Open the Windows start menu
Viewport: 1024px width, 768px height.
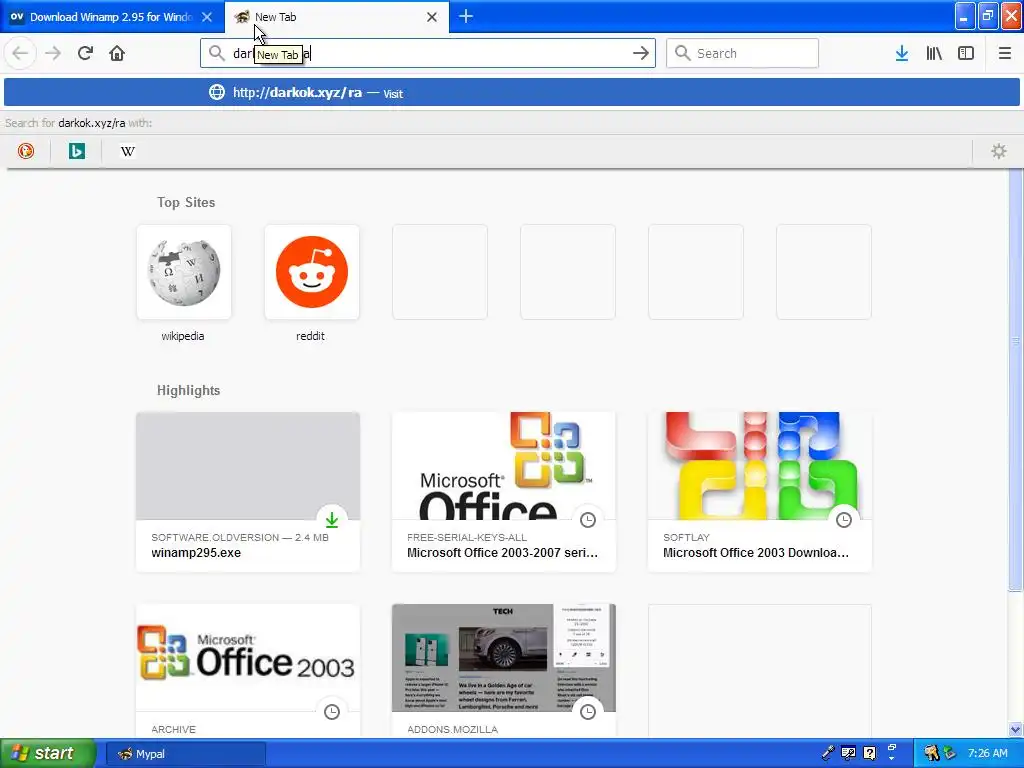click(x=48, y=753)
